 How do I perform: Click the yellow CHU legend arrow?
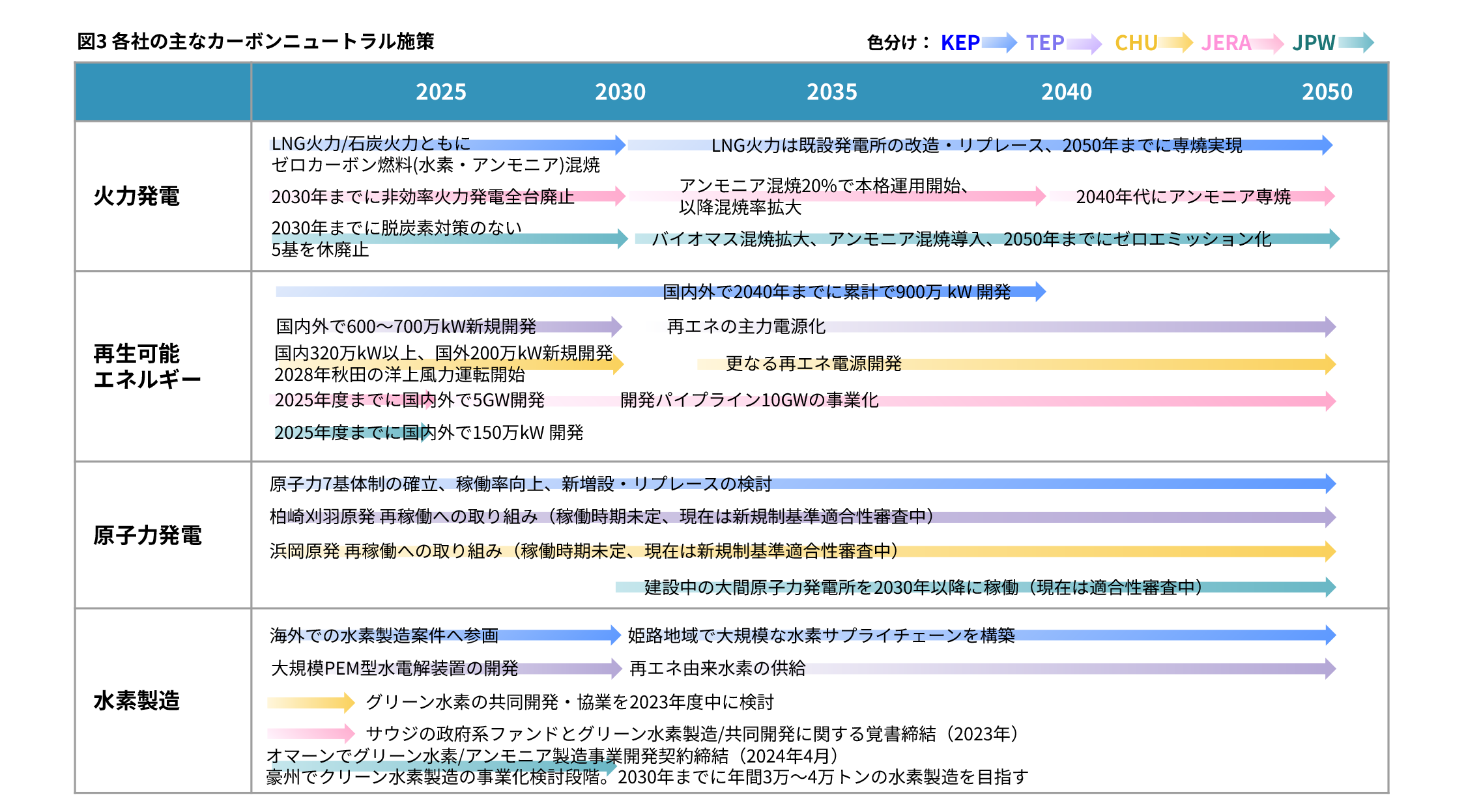click(1175, 43)
